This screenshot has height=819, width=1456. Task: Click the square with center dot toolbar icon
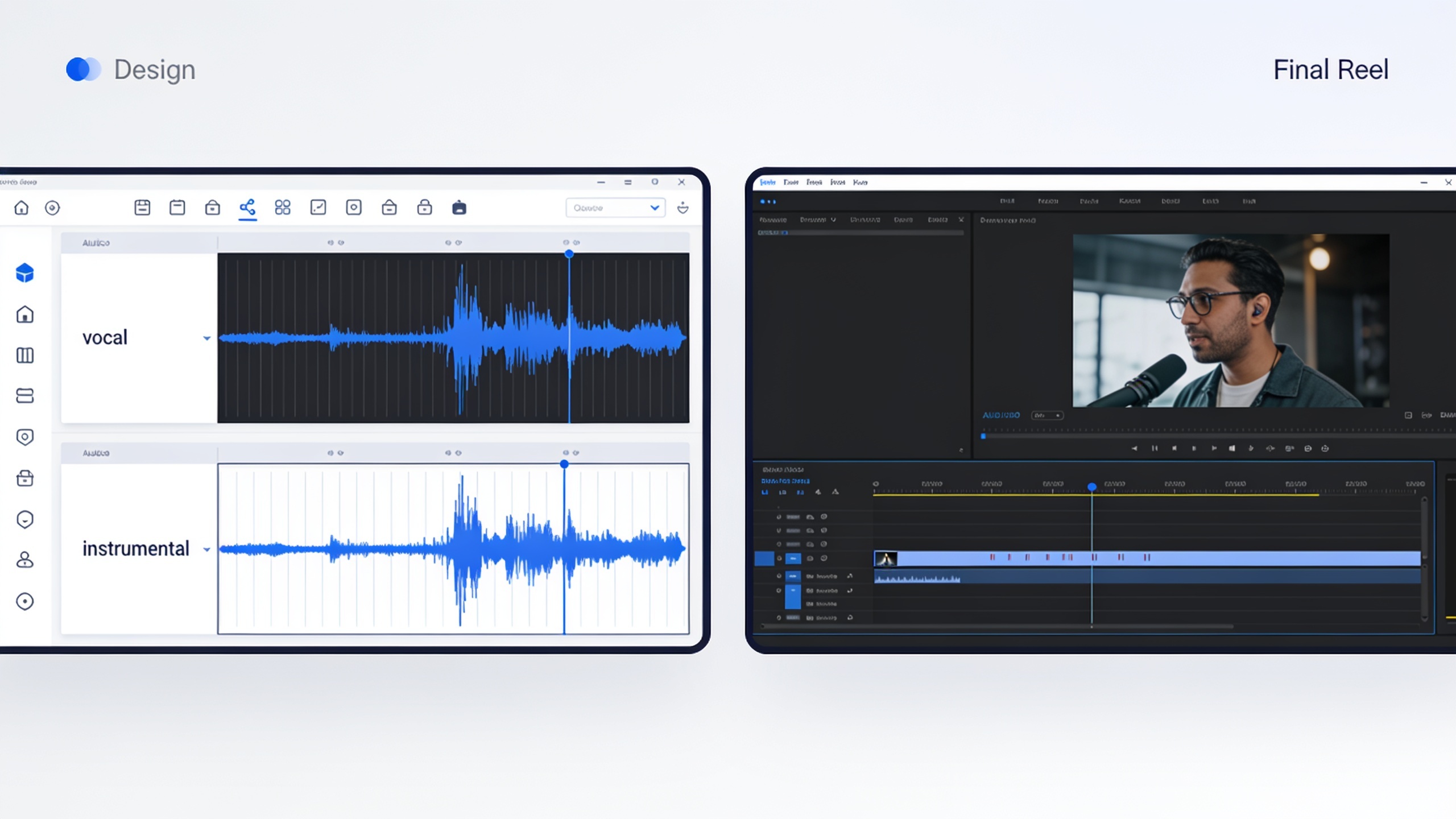pyautogui.click(x=354, y=208)
